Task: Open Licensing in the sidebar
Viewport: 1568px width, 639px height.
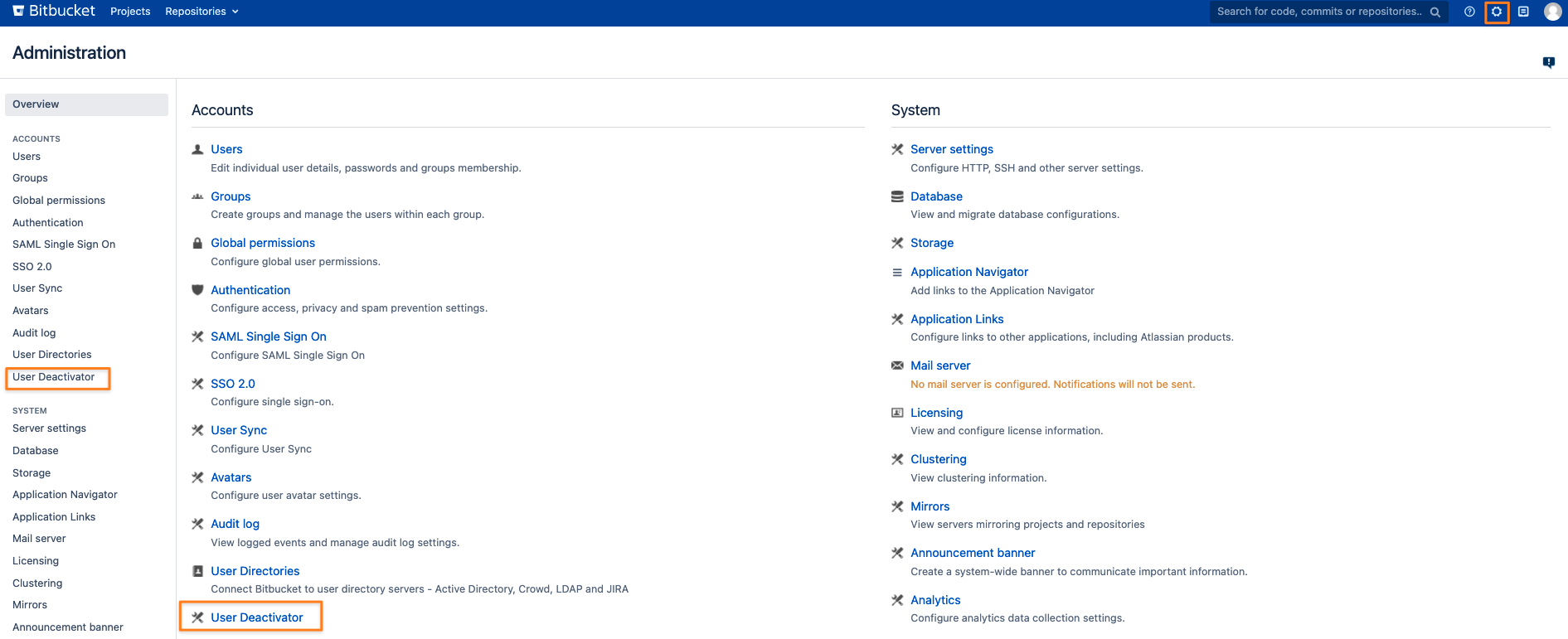Action: (36, 561)
